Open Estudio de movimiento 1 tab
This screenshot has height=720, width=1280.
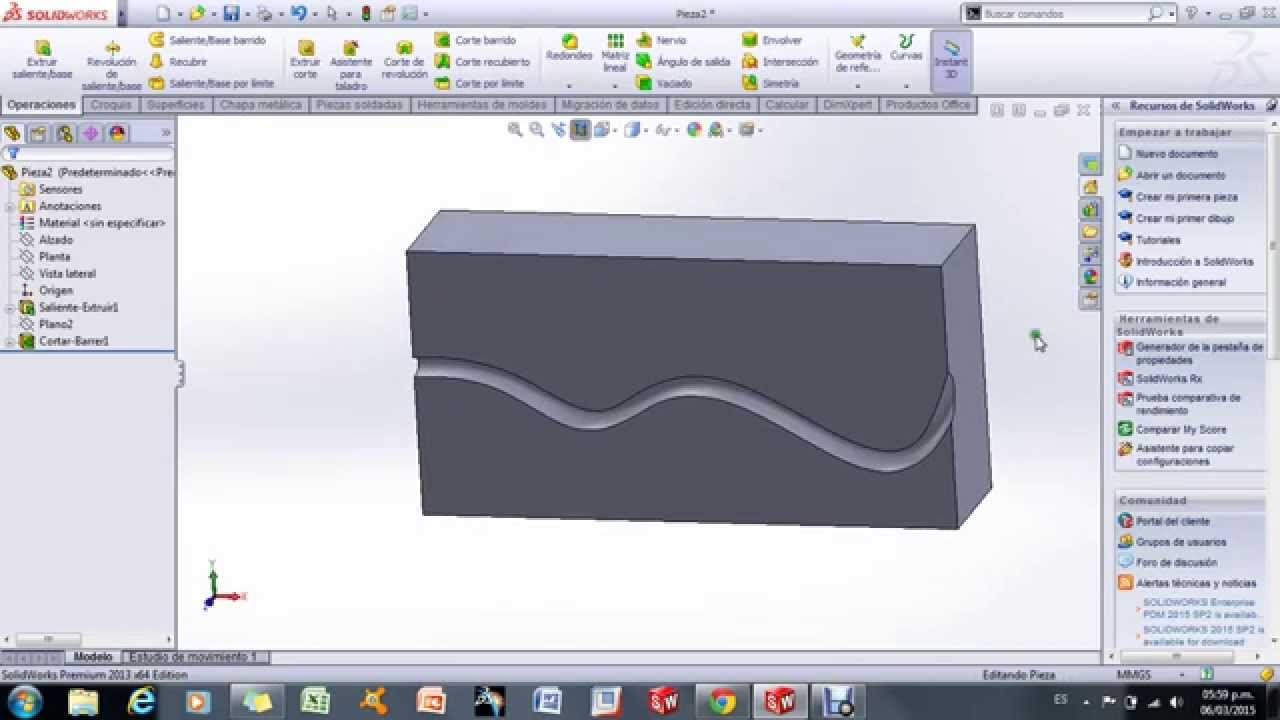(x=193, y=657)
